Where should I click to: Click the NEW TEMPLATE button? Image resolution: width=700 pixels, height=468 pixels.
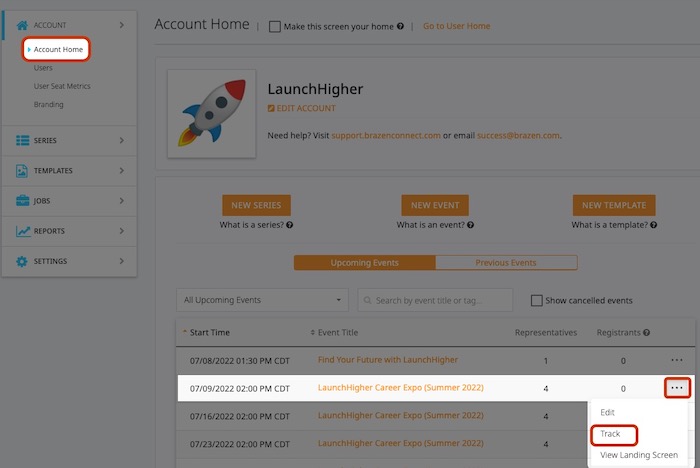click(x=614, y=205)
